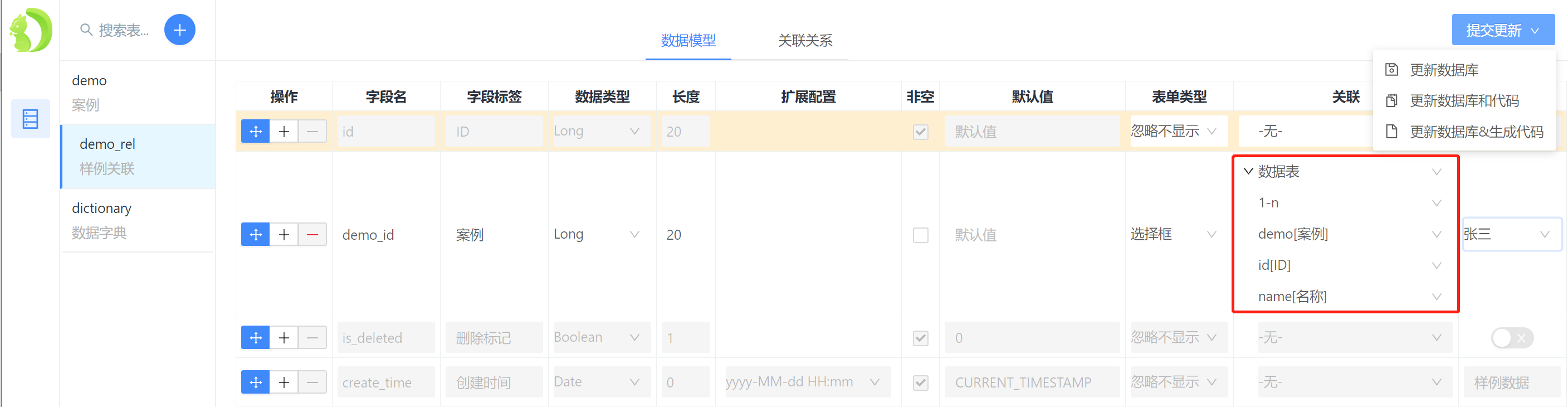Screen dimensions: 1568x407
Task: Click the 样例数据 field in create_time row
Action: (x=1512, y=382)
